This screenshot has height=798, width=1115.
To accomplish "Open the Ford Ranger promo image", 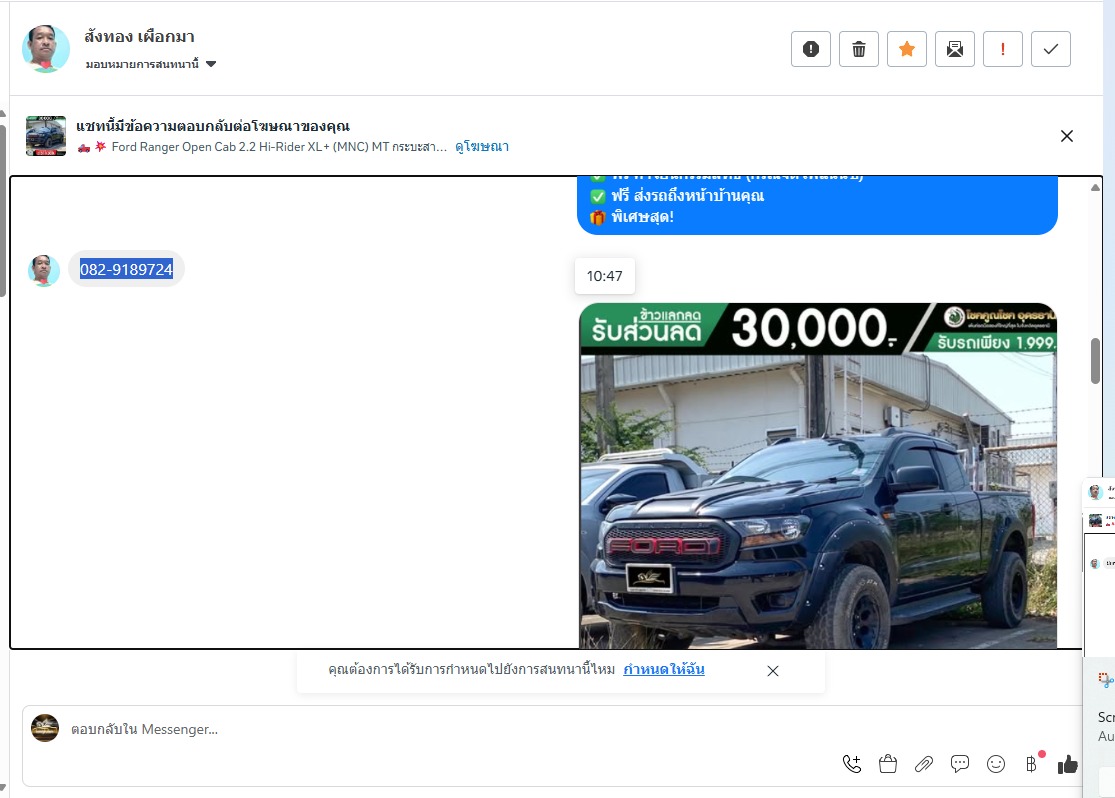I will 818,476.
